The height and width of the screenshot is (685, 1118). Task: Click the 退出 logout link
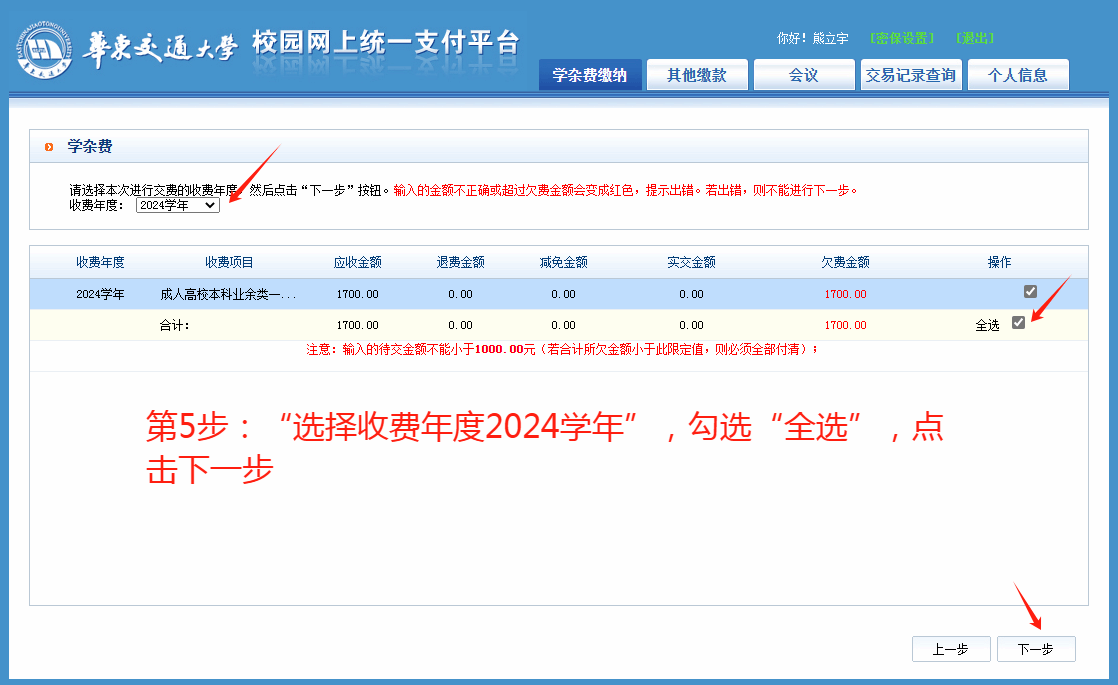(975, 38)
